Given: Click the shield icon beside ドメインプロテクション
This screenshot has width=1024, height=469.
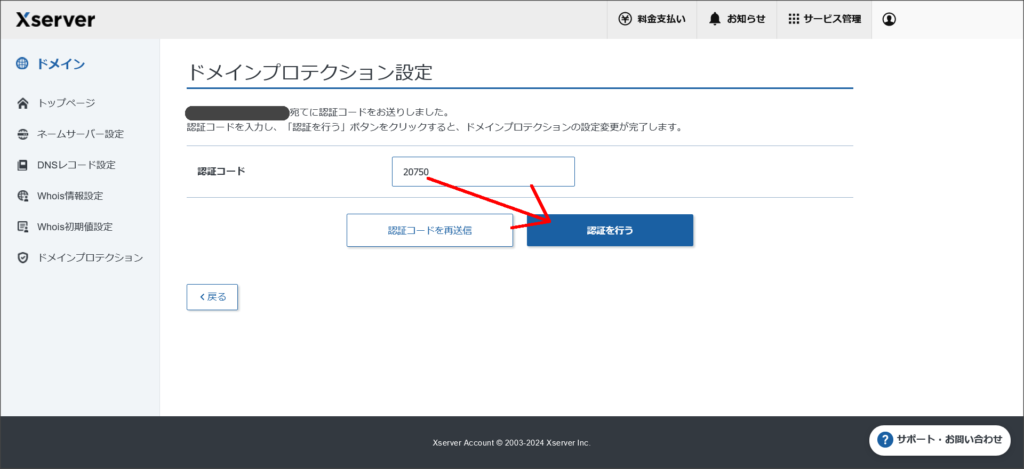Looking at the screenshot, I should [23, 258].
